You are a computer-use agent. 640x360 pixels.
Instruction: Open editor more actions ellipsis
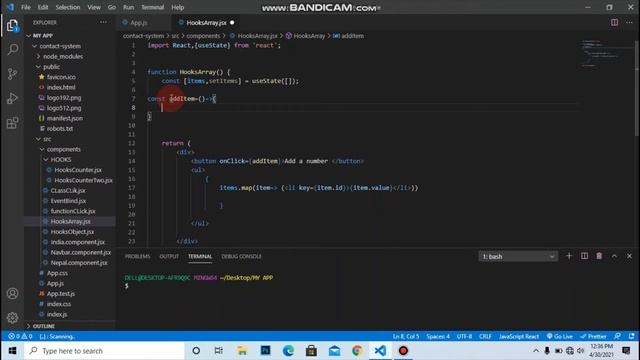coord(629,22)
